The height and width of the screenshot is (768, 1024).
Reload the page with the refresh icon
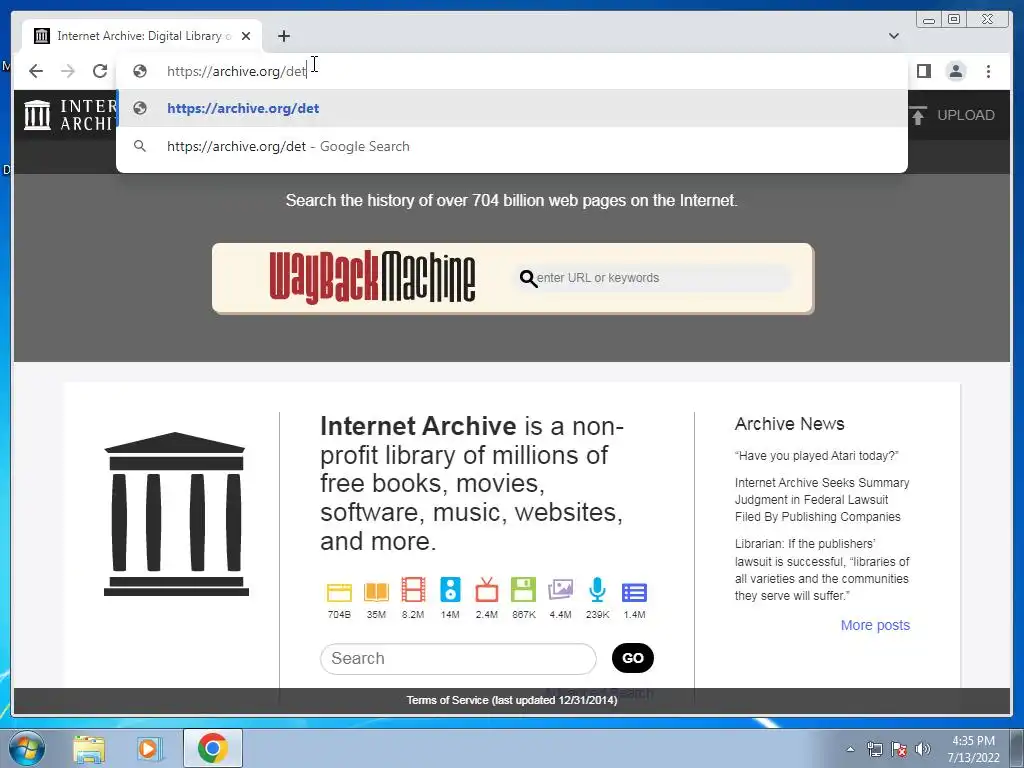[x=100, y=71]
